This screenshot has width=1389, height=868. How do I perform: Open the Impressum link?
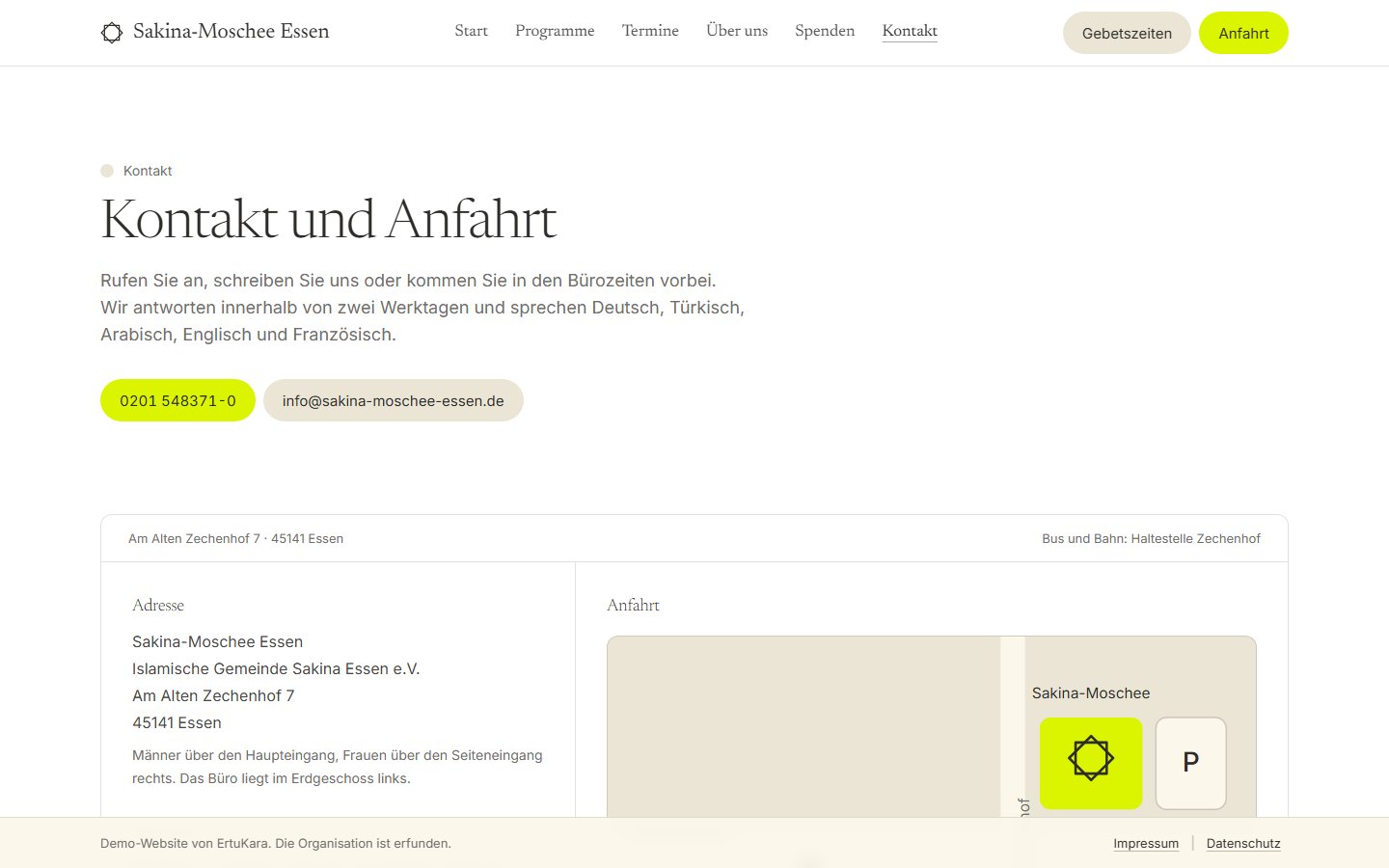(1146, 843)
